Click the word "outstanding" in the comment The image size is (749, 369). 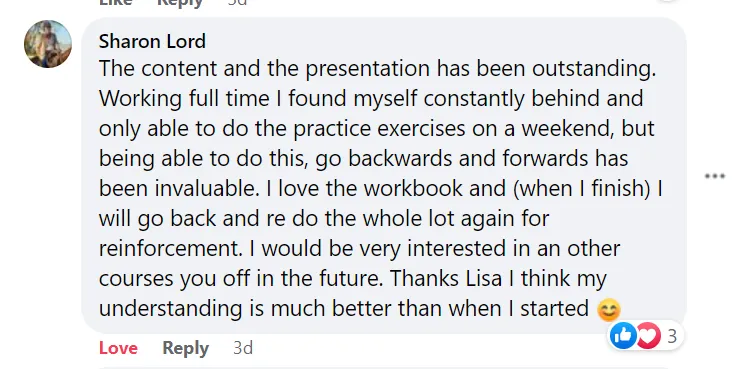click(x=592, y=69)
